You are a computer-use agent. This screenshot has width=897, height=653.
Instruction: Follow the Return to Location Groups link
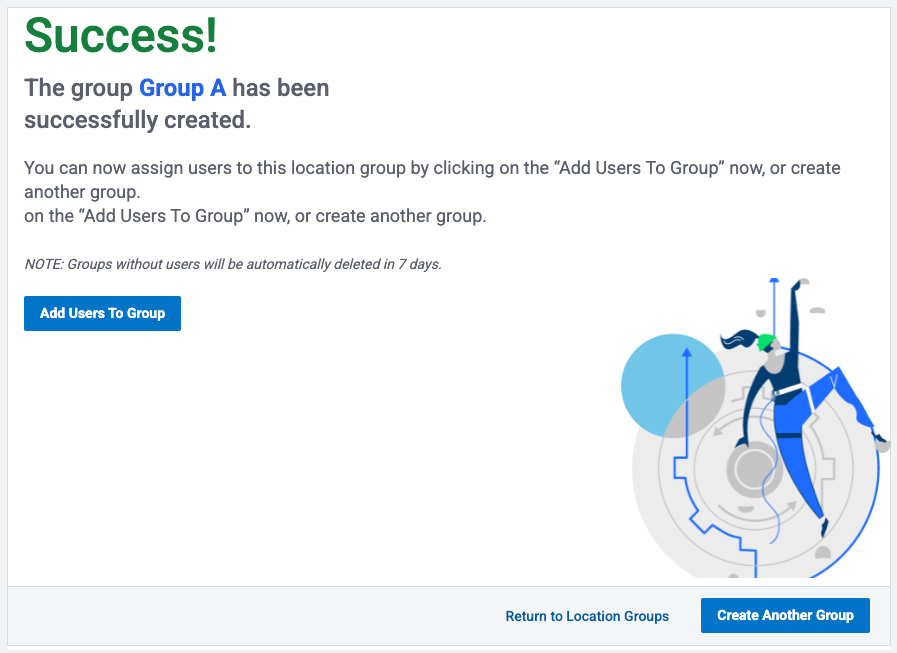587,616
